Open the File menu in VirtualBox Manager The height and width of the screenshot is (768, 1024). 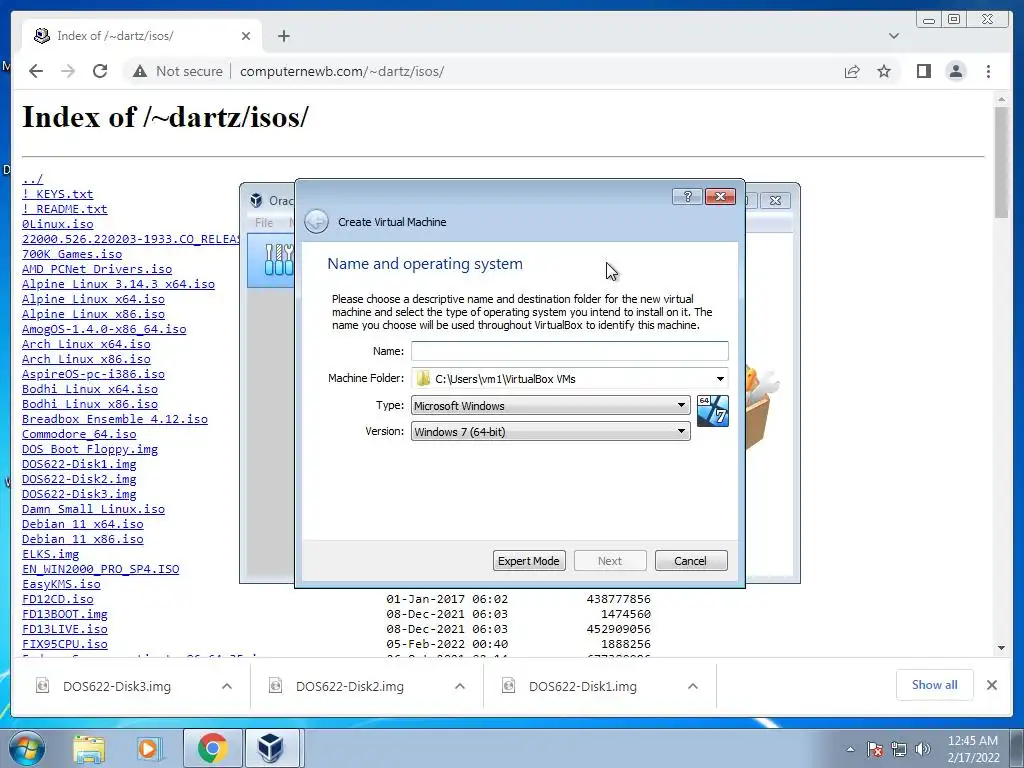264,223
